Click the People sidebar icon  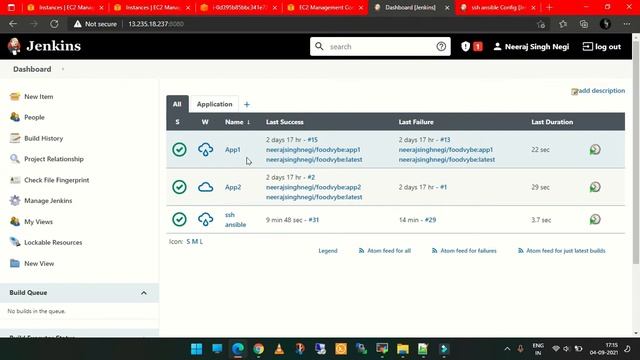pos(15,117)
